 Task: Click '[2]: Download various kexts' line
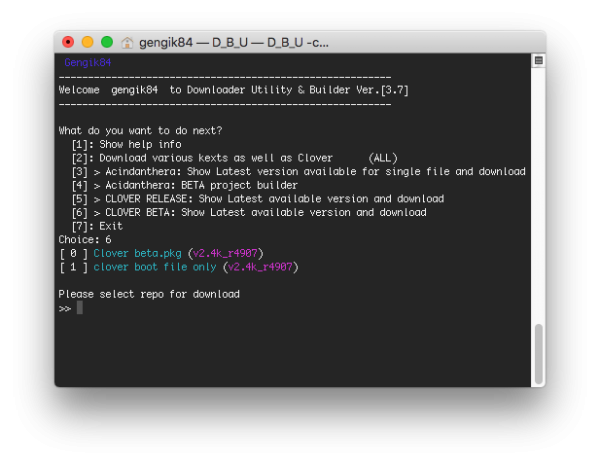[235, 158]
